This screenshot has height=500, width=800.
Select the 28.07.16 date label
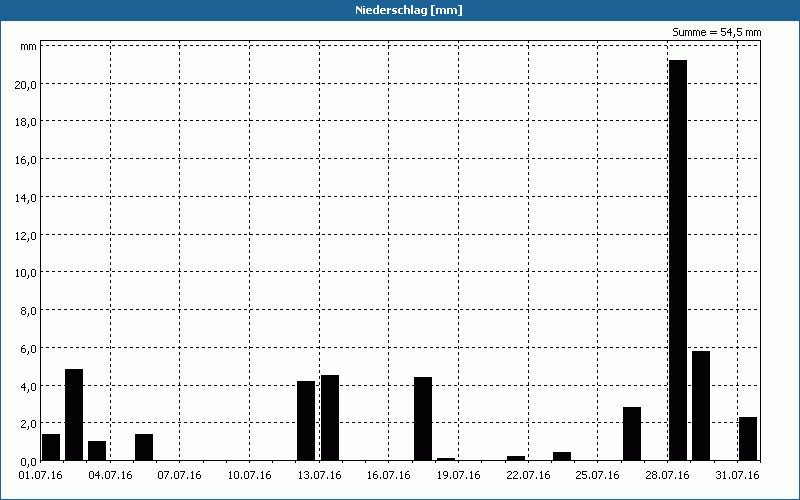[667, 475]
